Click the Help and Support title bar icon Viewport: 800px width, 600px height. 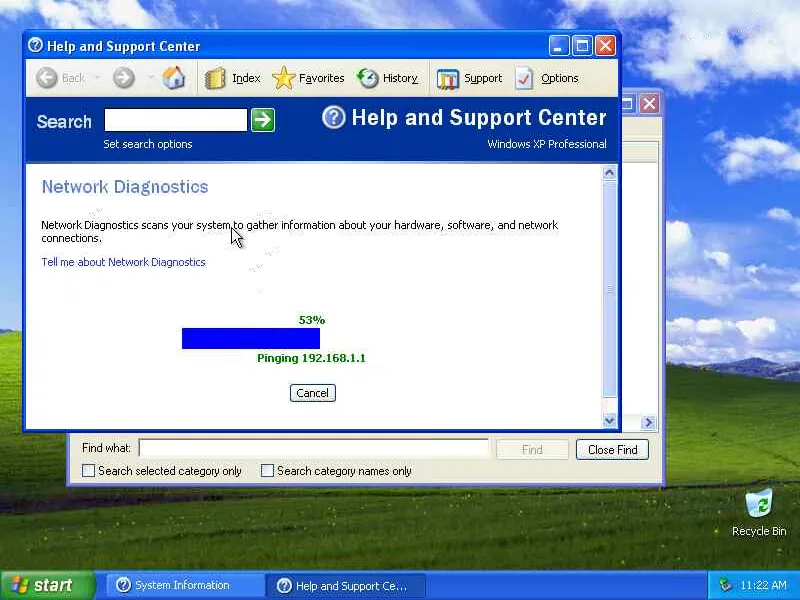(35, 45)
